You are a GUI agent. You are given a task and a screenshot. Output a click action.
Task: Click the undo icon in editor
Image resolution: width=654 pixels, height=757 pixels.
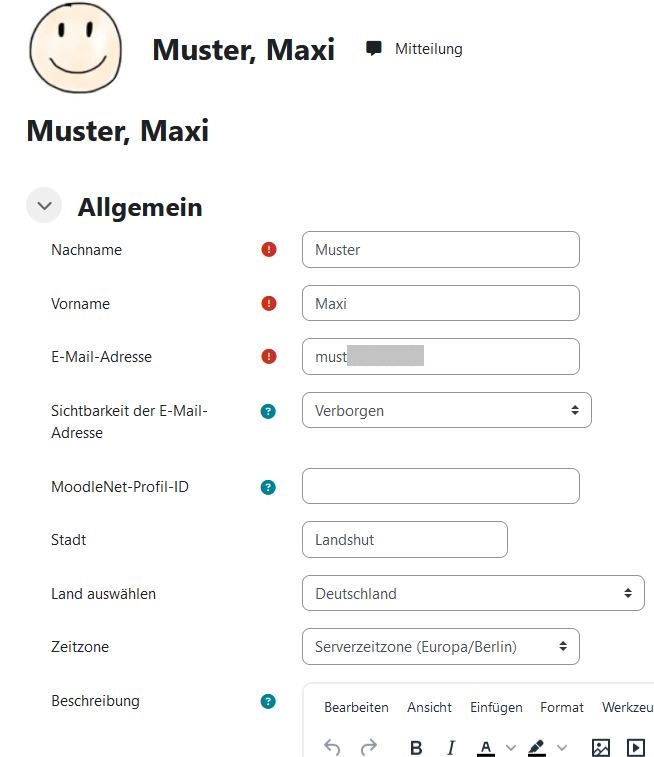pos(333,747)
